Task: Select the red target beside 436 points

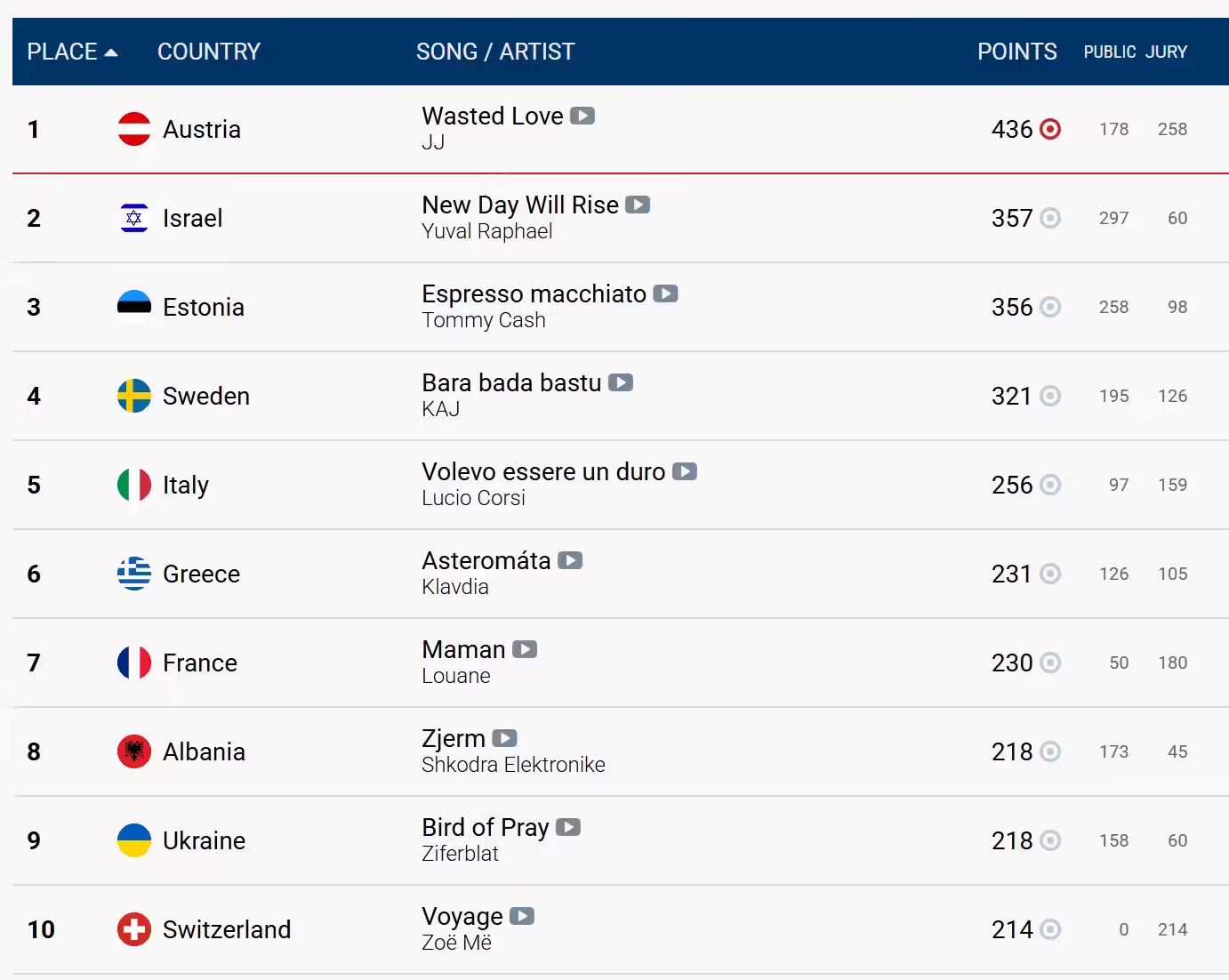Action: coord(1050,129)
